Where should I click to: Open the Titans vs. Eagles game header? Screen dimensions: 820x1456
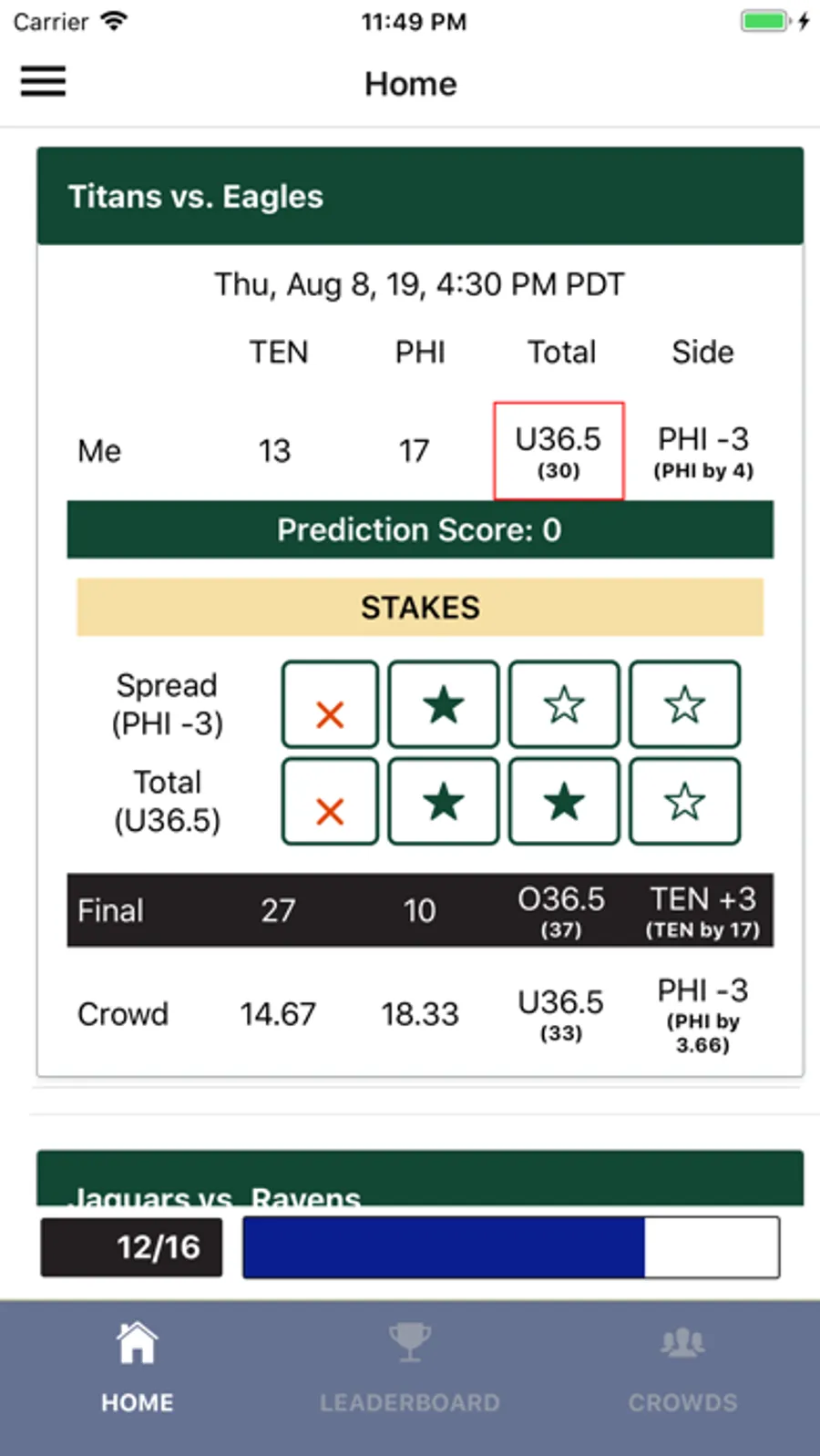click(x=420, y=197)
